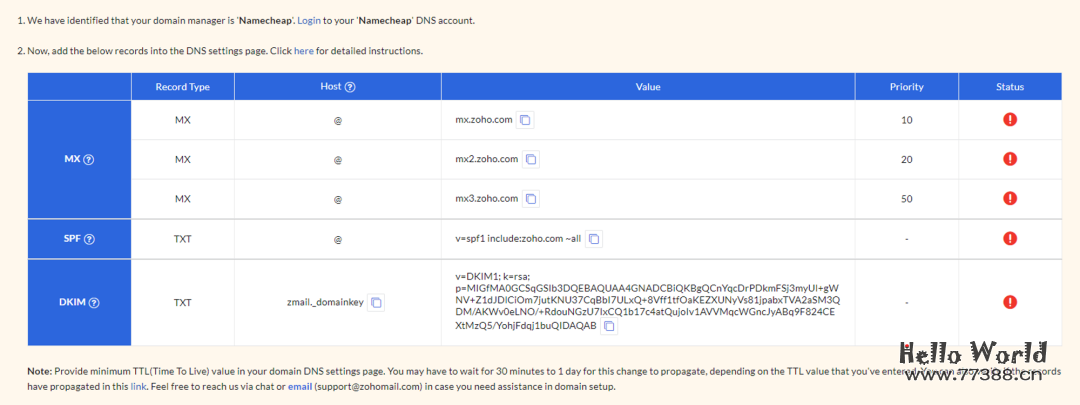This screenshot has height=405, width=1080.
Task: Open the propagation check 'link'
Action: pos(138,386)
